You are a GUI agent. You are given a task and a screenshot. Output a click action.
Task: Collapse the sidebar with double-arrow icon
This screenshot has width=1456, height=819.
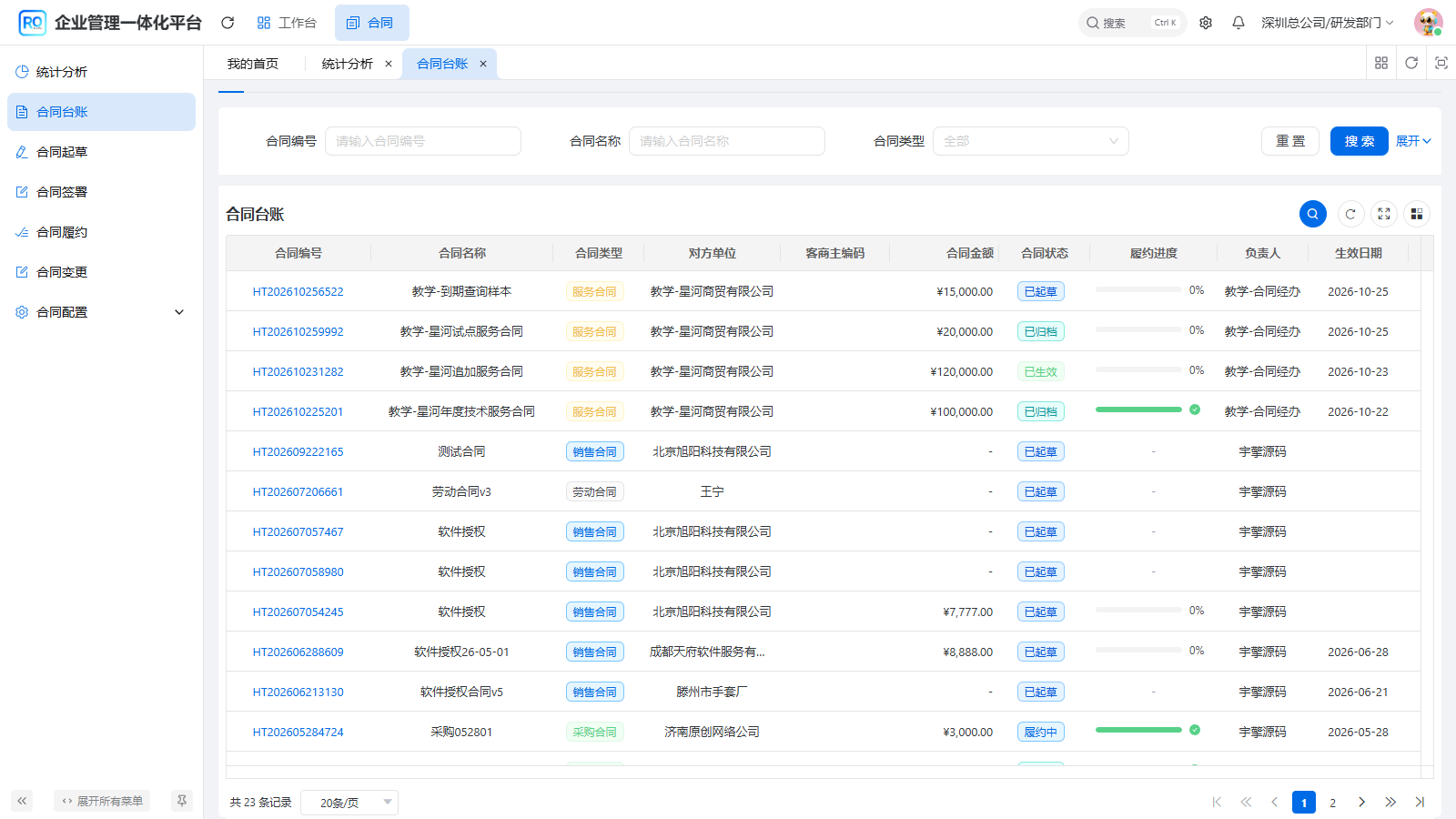(22, 801)
